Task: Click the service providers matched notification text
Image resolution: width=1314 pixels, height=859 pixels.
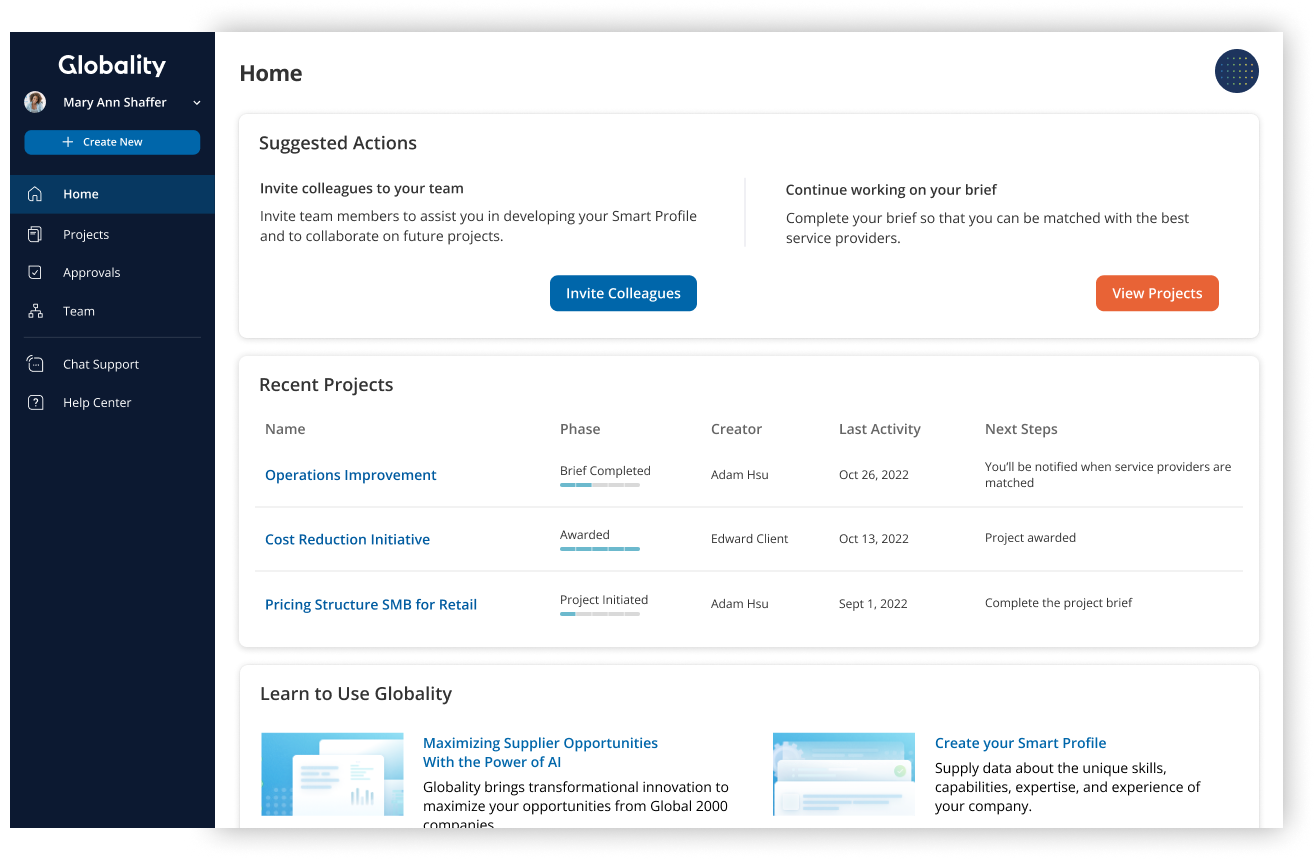Action: click(1108, 475)
